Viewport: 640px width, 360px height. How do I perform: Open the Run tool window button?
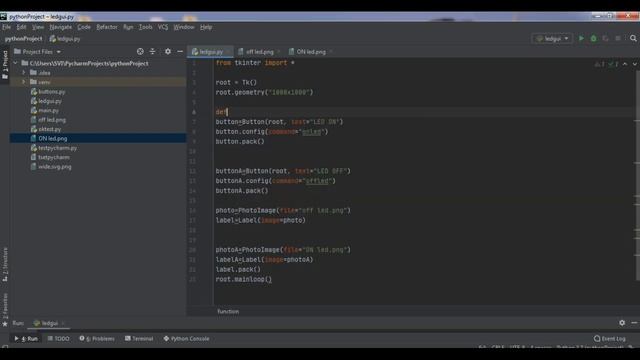tap(26, 339)
